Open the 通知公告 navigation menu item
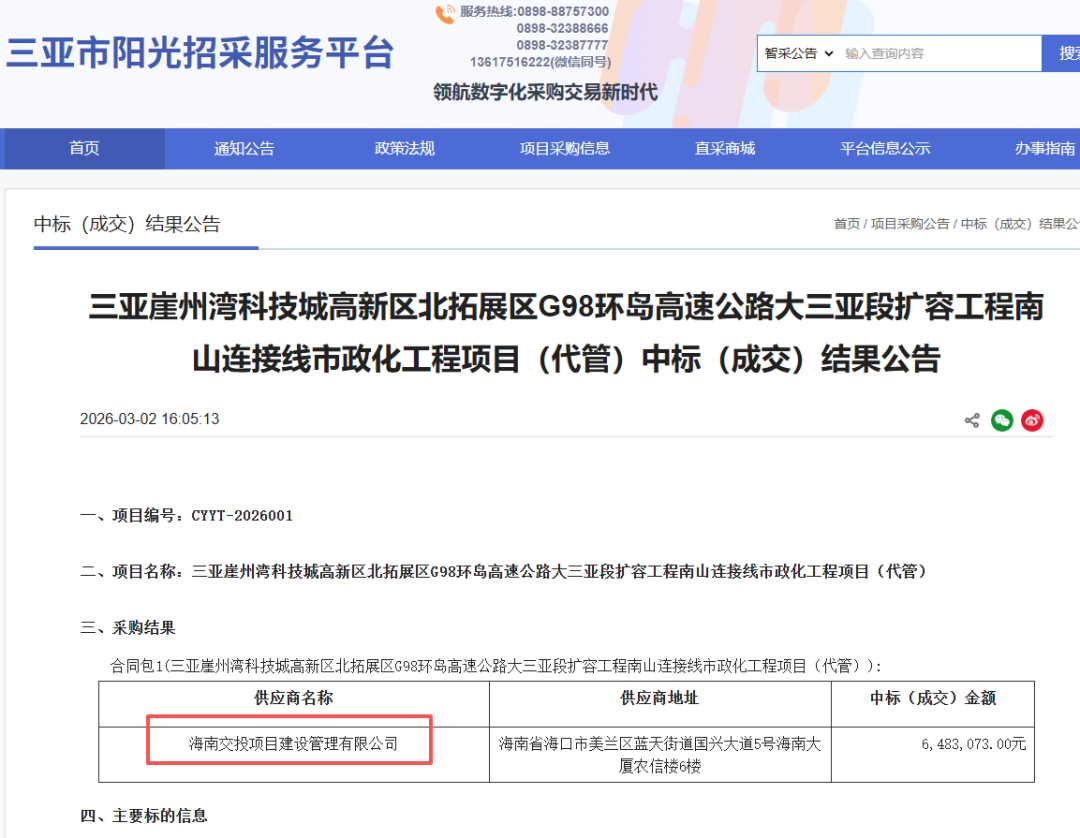The image size is (1080, 838). coord(244,148)
